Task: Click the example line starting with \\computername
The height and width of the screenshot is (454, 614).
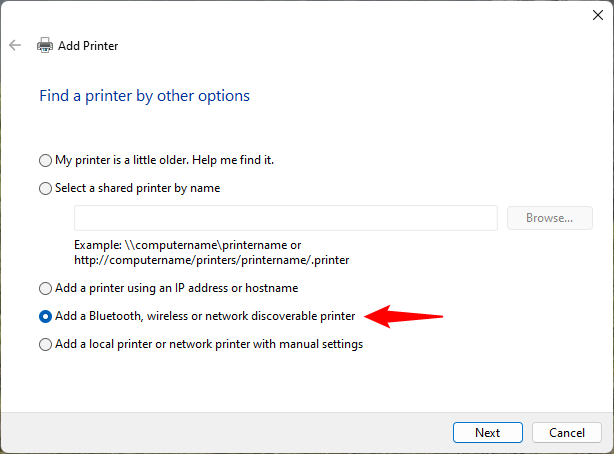Action: pos(188,245)
